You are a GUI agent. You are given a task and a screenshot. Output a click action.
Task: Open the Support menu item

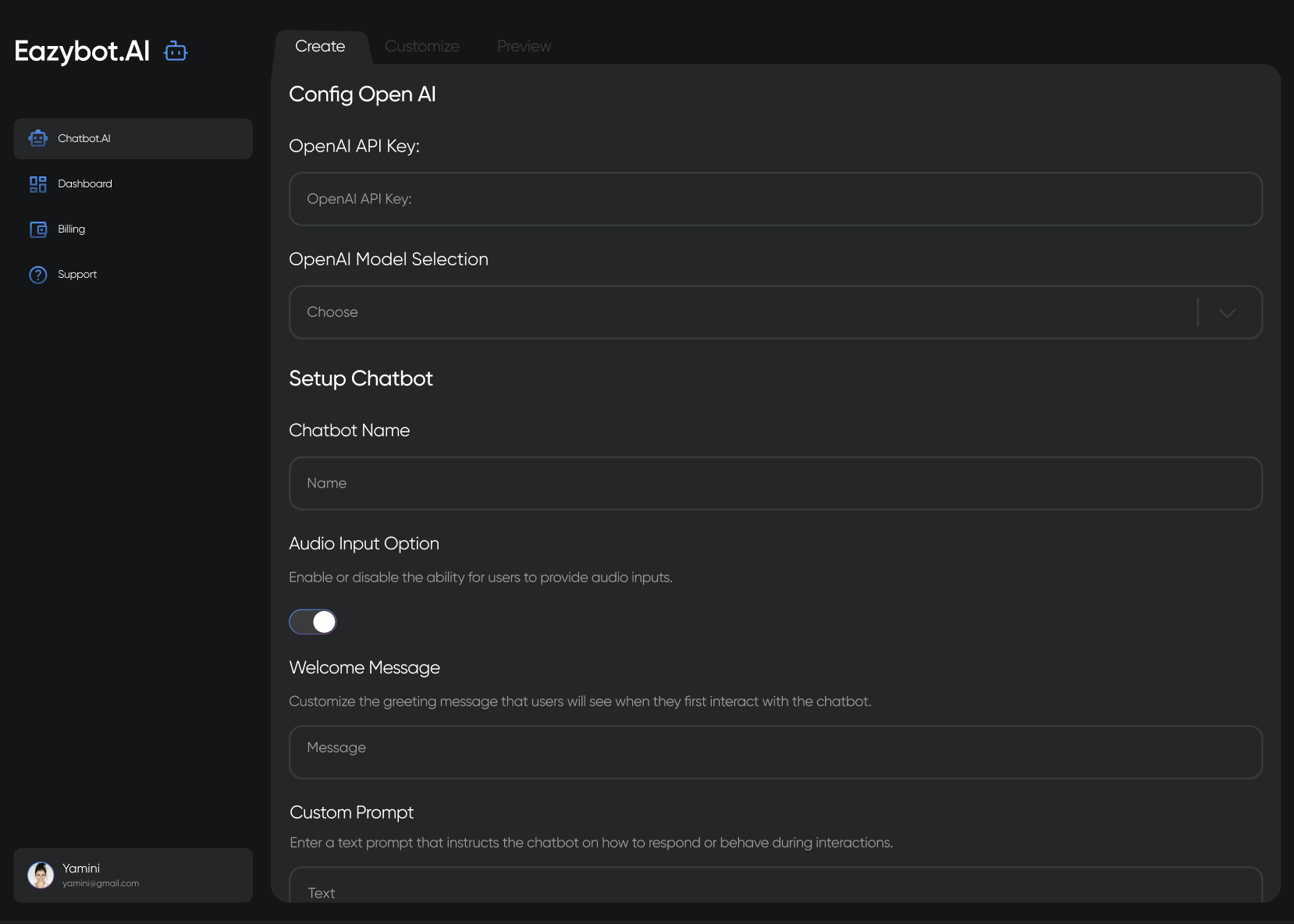(133, 275)
